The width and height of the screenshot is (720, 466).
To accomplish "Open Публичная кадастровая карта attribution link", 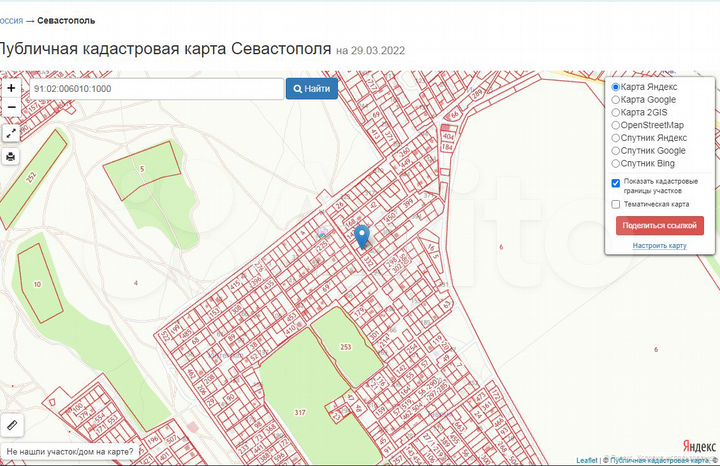I will pos(658,460).
